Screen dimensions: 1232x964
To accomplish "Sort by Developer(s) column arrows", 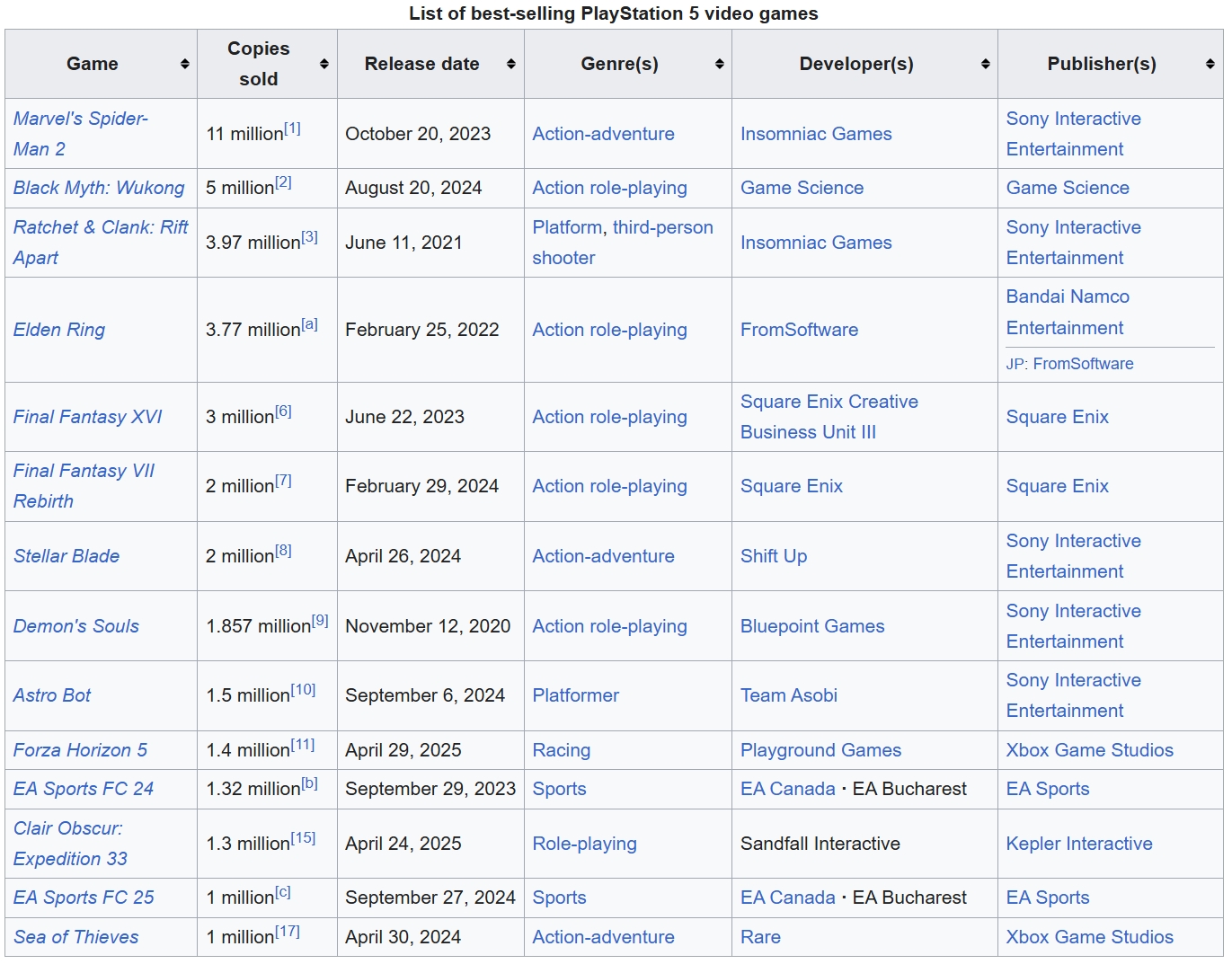I will (x=986, y=64).
